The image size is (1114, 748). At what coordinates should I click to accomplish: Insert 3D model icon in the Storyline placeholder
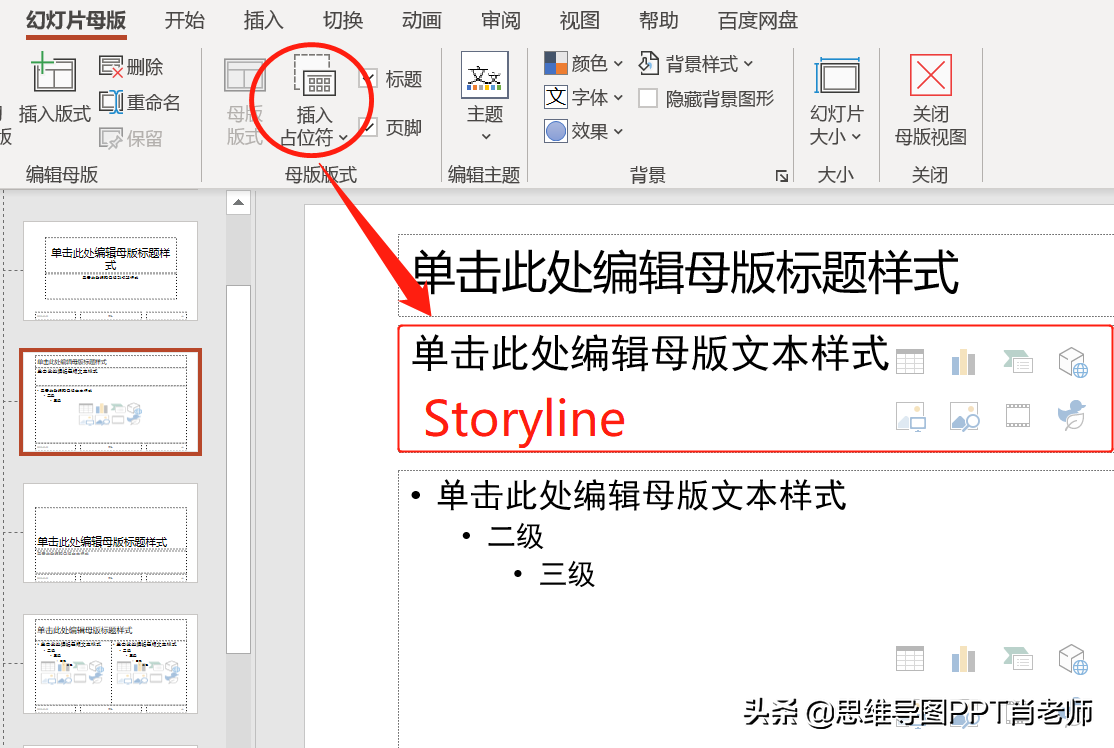point(1073,362)
